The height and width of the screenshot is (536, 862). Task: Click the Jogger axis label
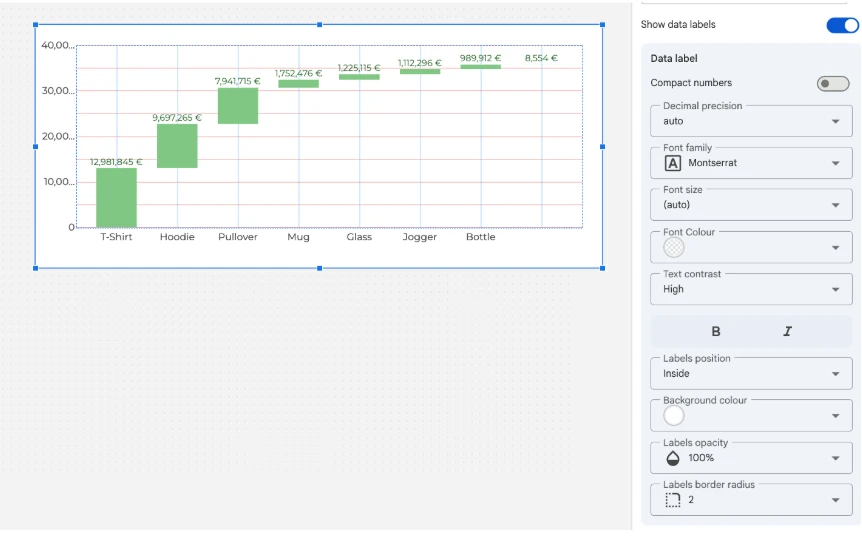click(x=419, y=237)
